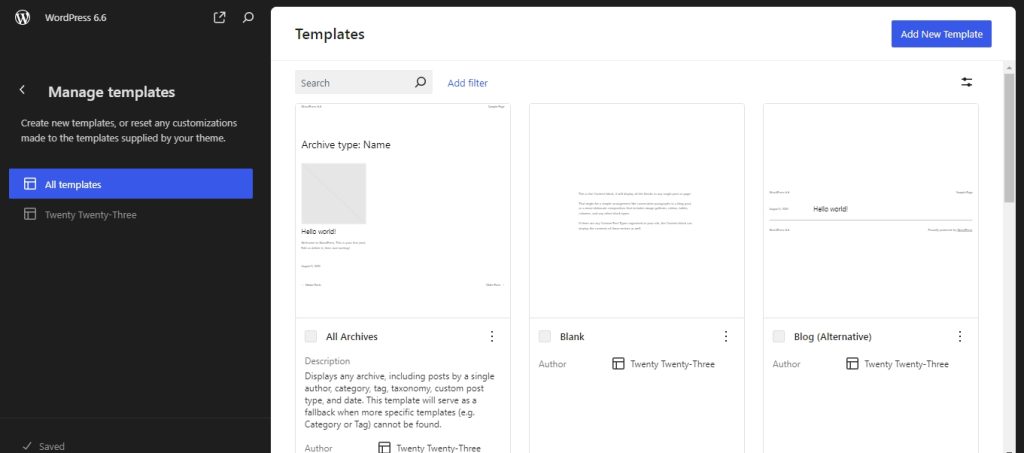Open the view options sliders icon
The width and height of the screenshot is (1024, 453).
tap(967, 82)
